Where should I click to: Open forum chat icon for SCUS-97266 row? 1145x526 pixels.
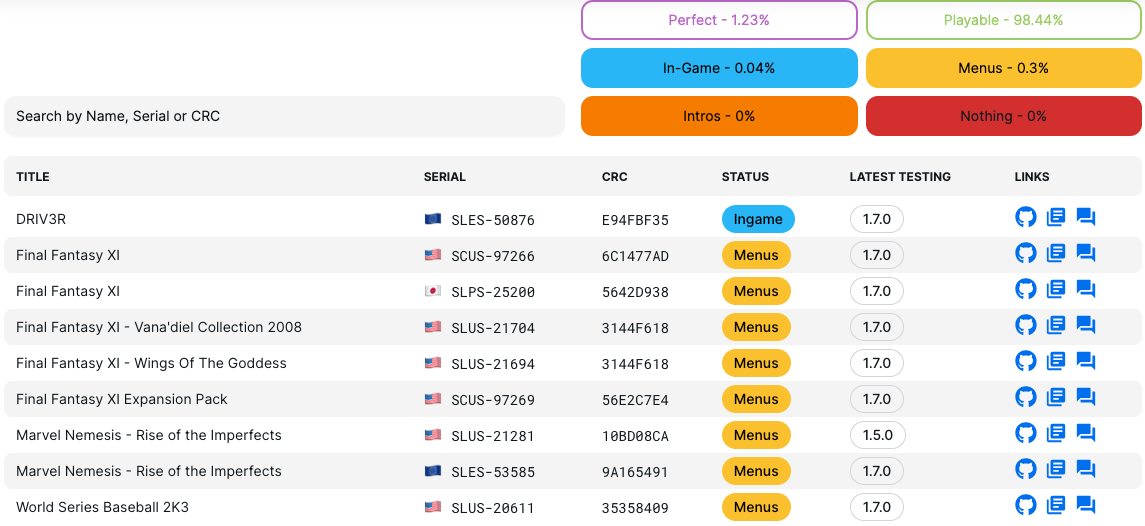click(1086, 254)
